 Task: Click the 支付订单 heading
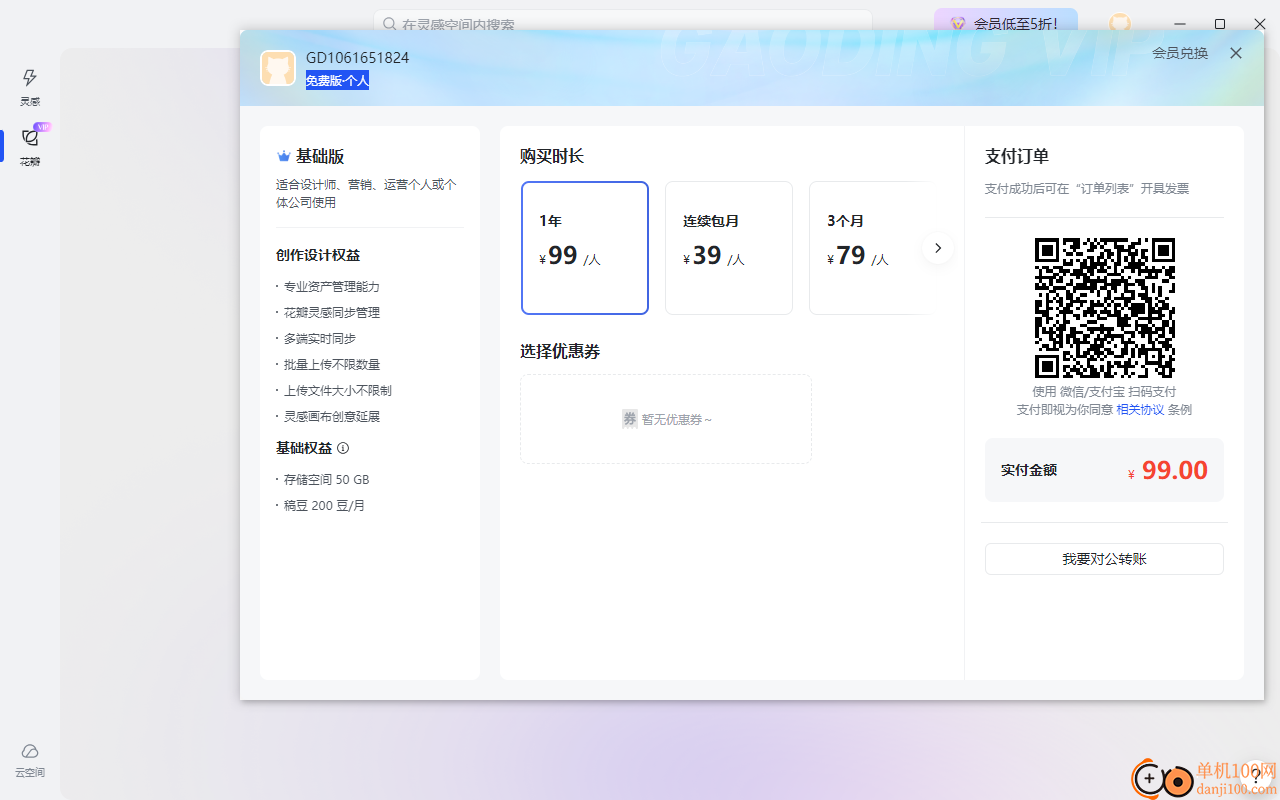(x=1017, y=157)
